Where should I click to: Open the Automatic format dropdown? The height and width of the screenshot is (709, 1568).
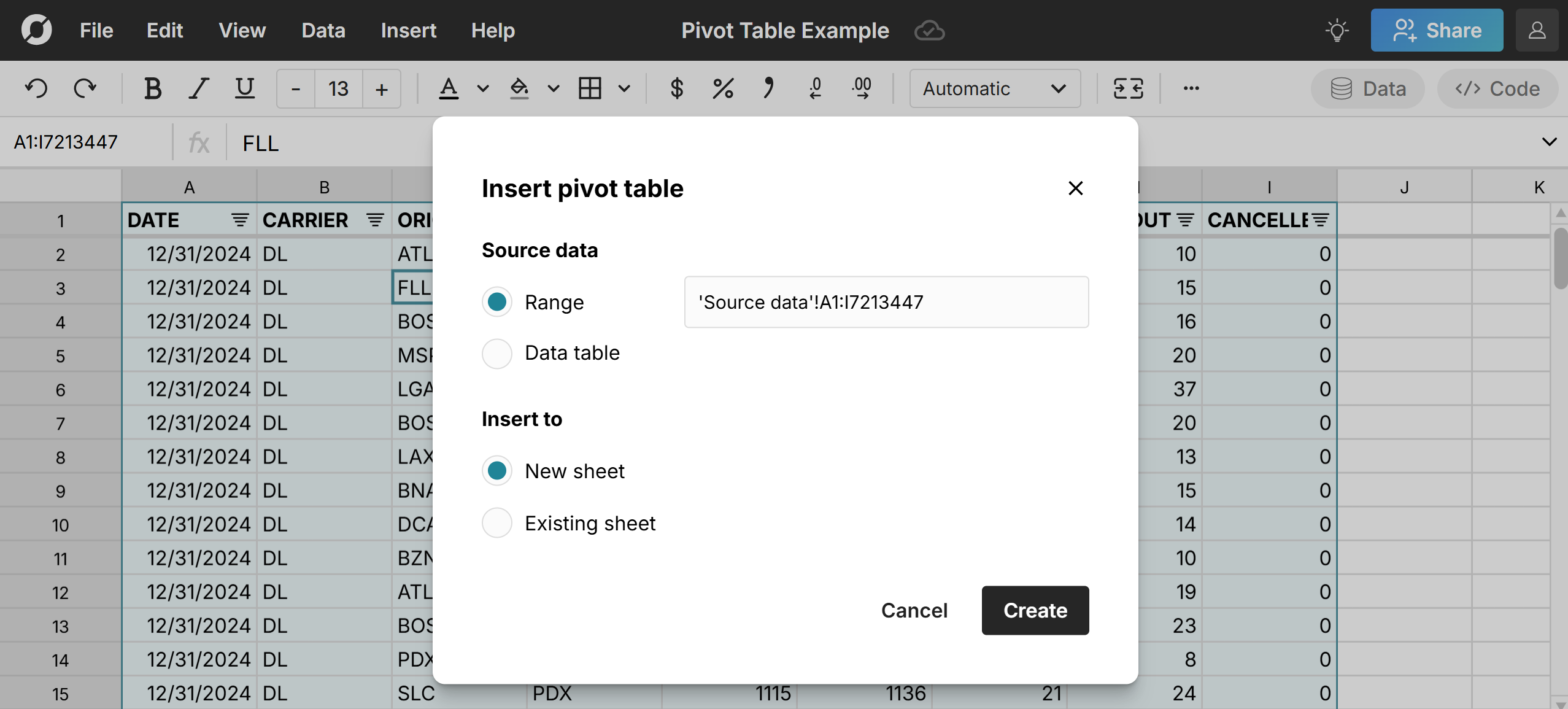pos(994,88)
